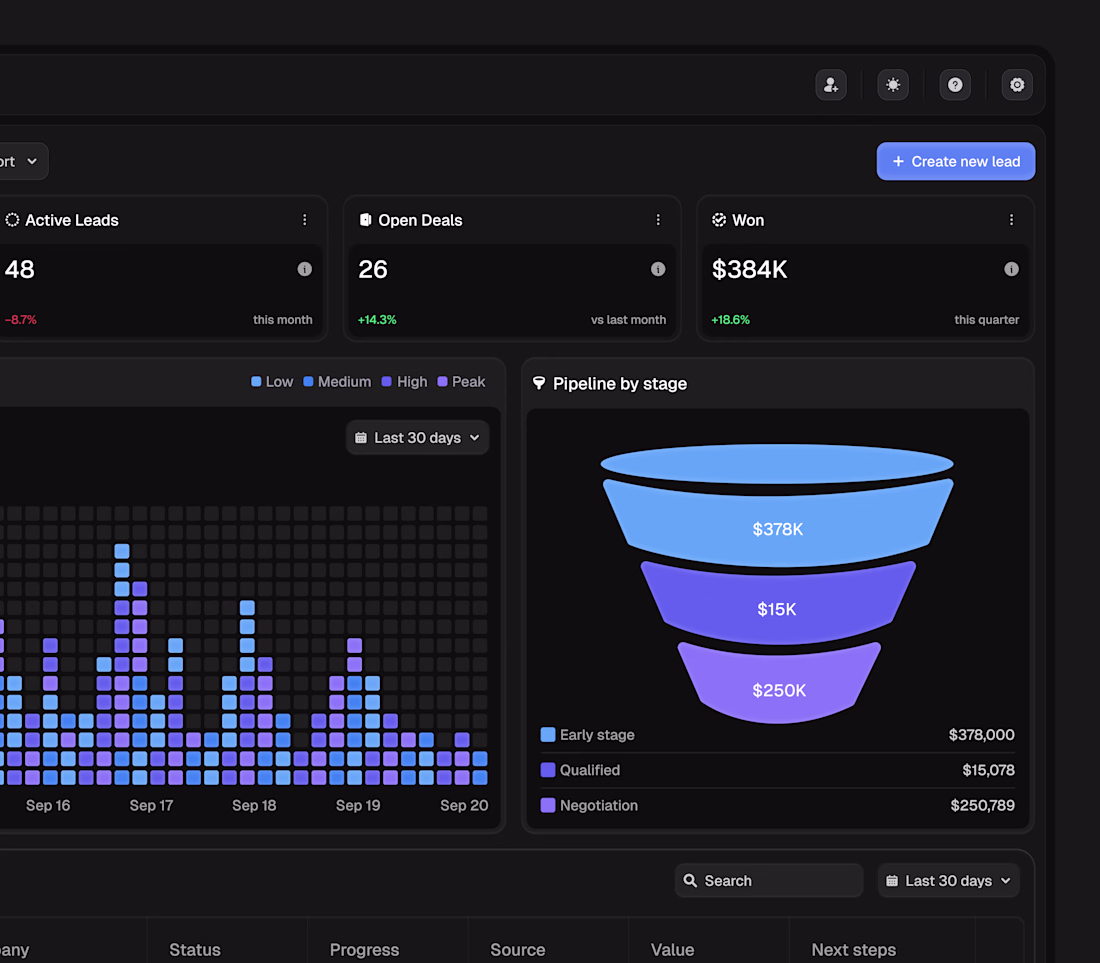Sort table by Status column

tap(195, 950)
